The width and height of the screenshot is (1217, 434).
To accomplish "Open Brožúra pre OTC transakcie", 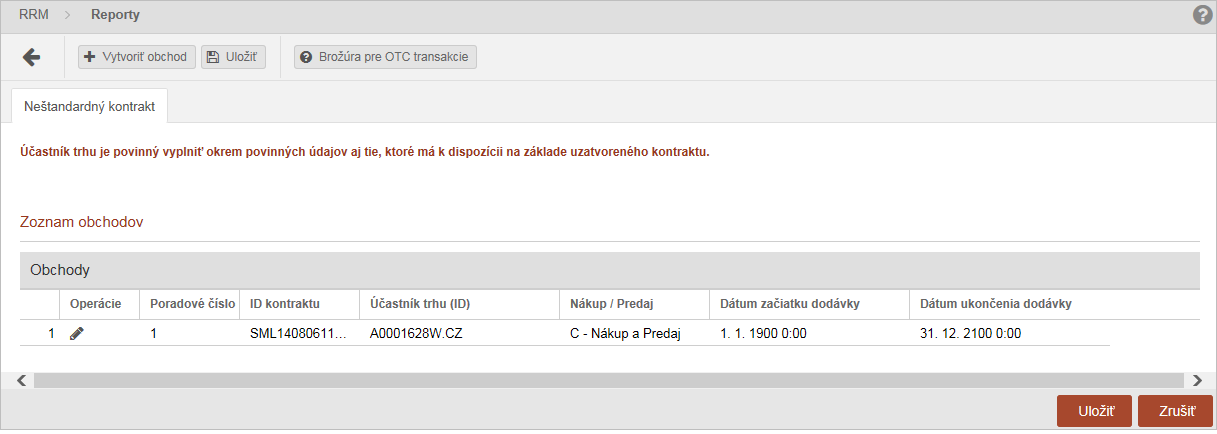I will (386, 57).
